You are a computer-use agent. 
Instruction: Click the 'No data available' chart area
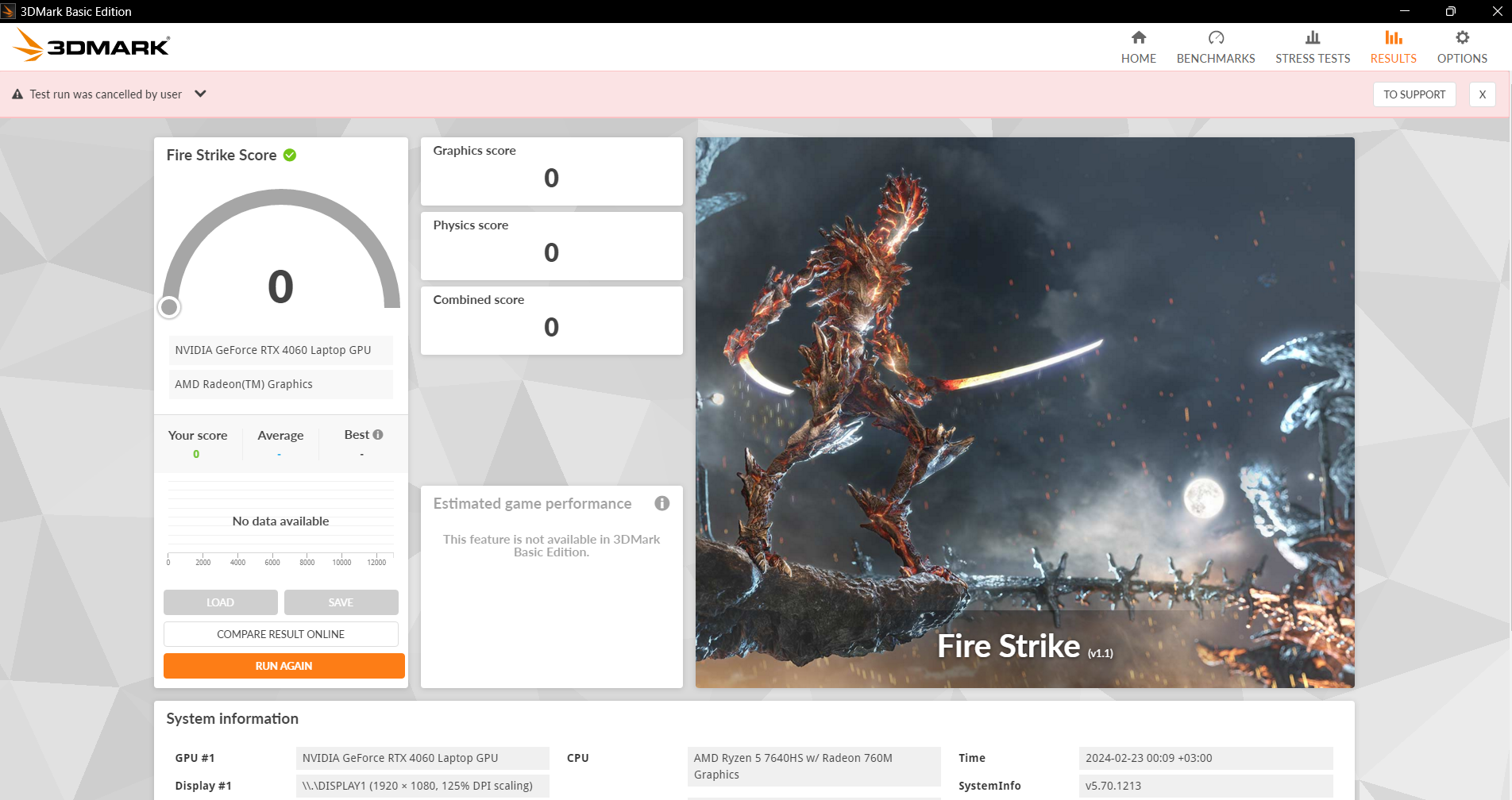[x=280, y=521]
